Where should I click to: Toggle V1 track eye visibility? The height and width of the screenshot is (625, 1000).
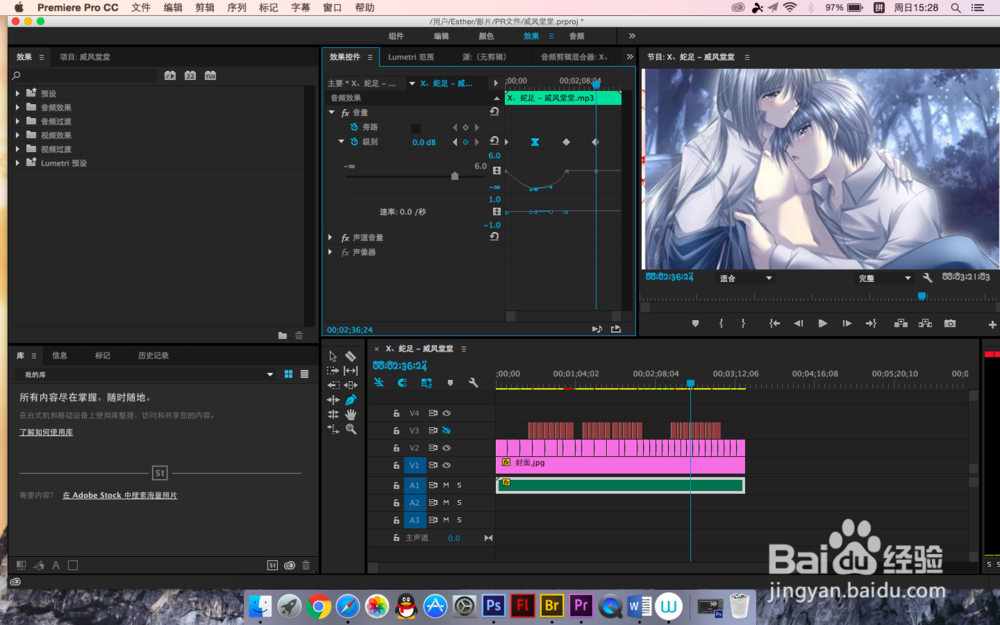[x=446, y=465]
